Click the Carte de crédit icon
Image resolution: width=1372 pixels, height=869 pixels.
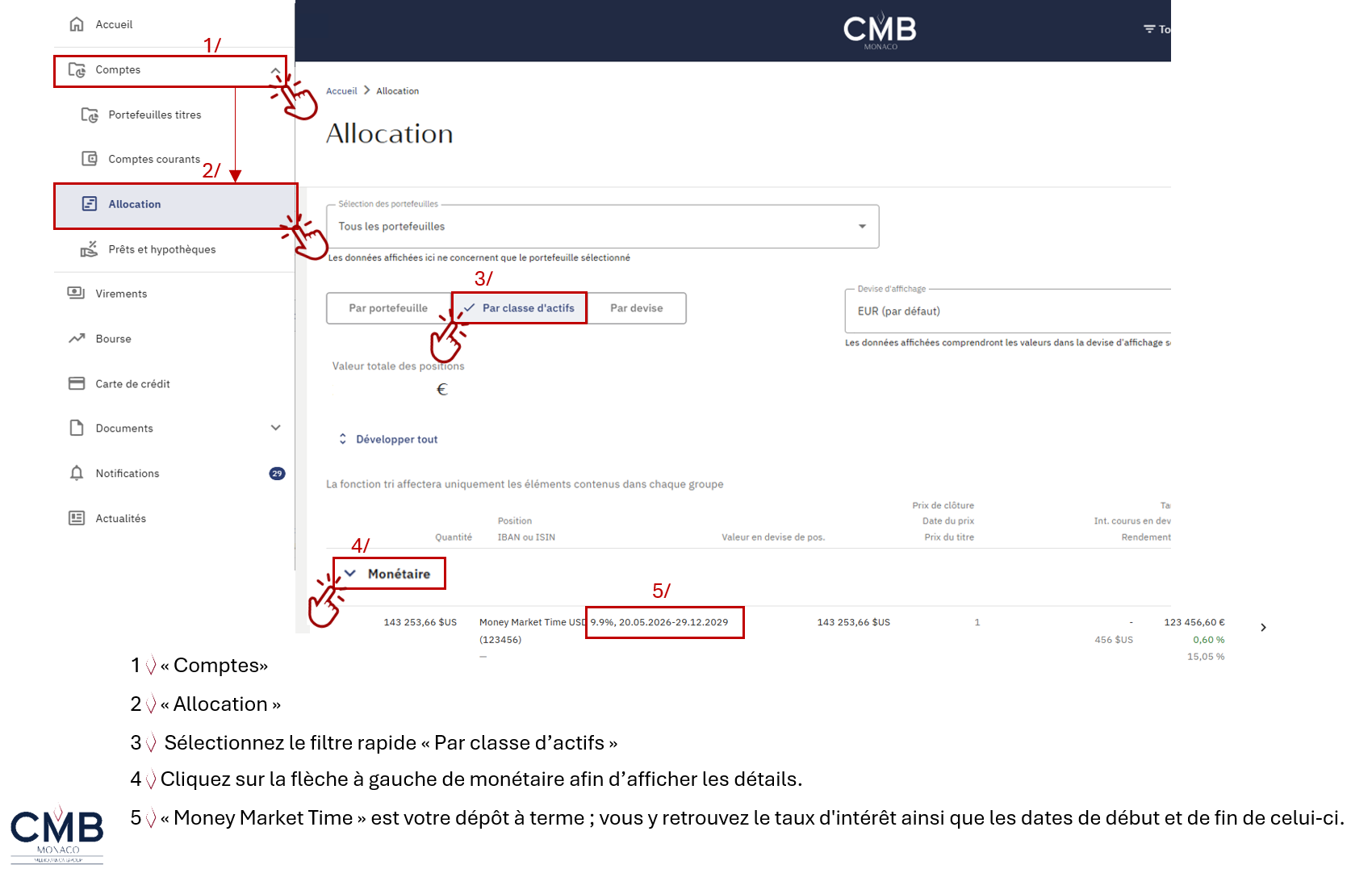coord(77,383)
